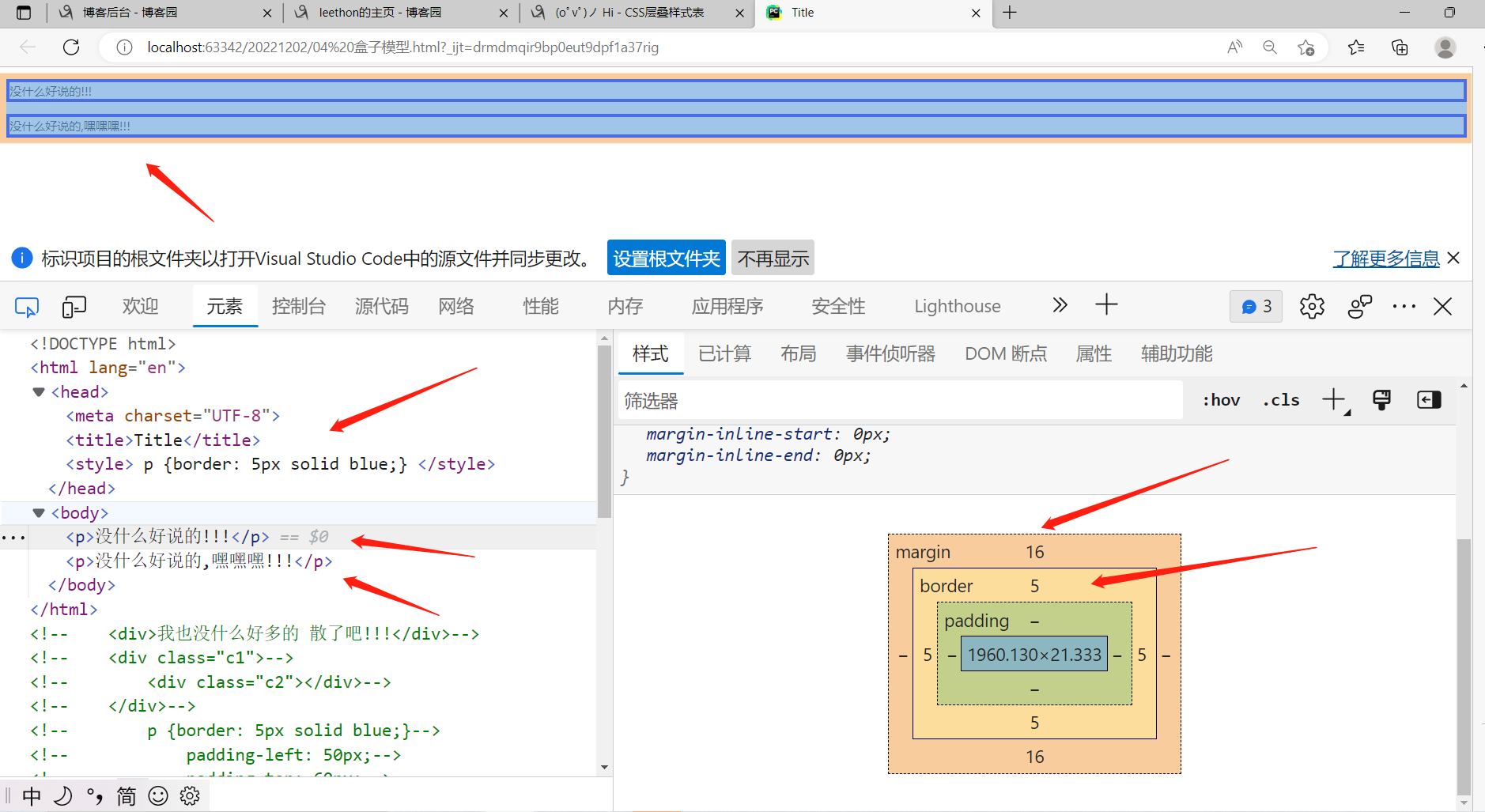Open IME emoji smiley panel
The width and height of the screenshot is (1485, 812).
[158, 795]
